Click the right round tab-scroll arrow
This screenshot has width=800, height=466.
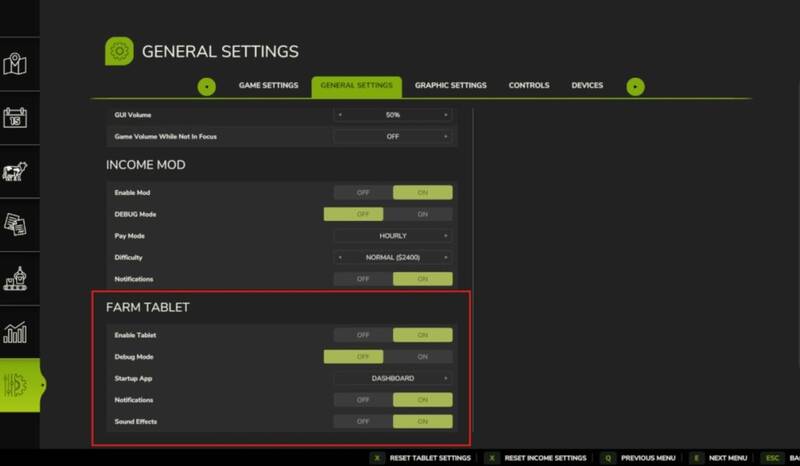pos(636,86)
